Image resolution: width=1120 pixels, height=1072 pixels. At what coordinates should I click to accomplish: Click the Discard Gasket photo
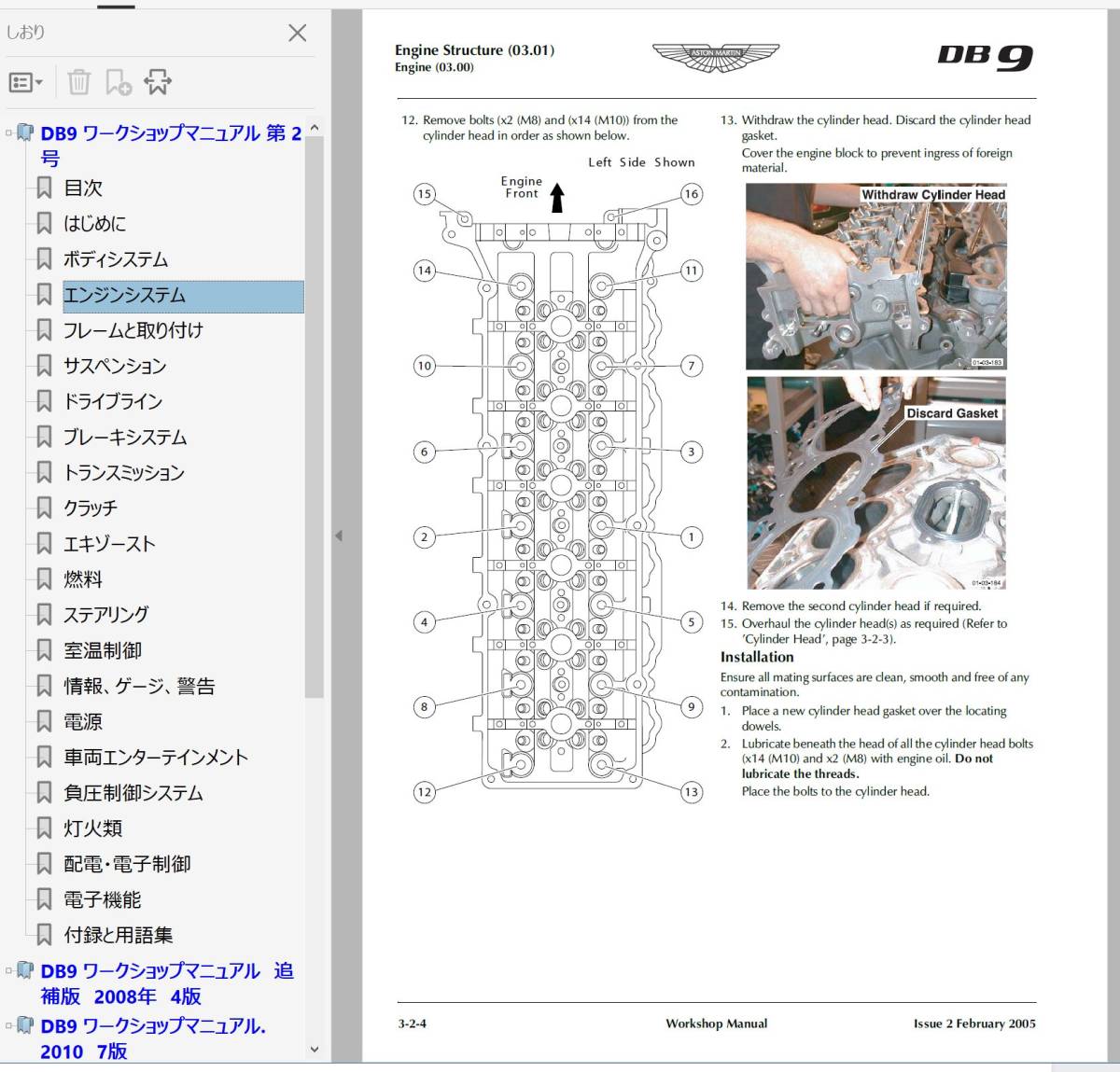[876, 482]
